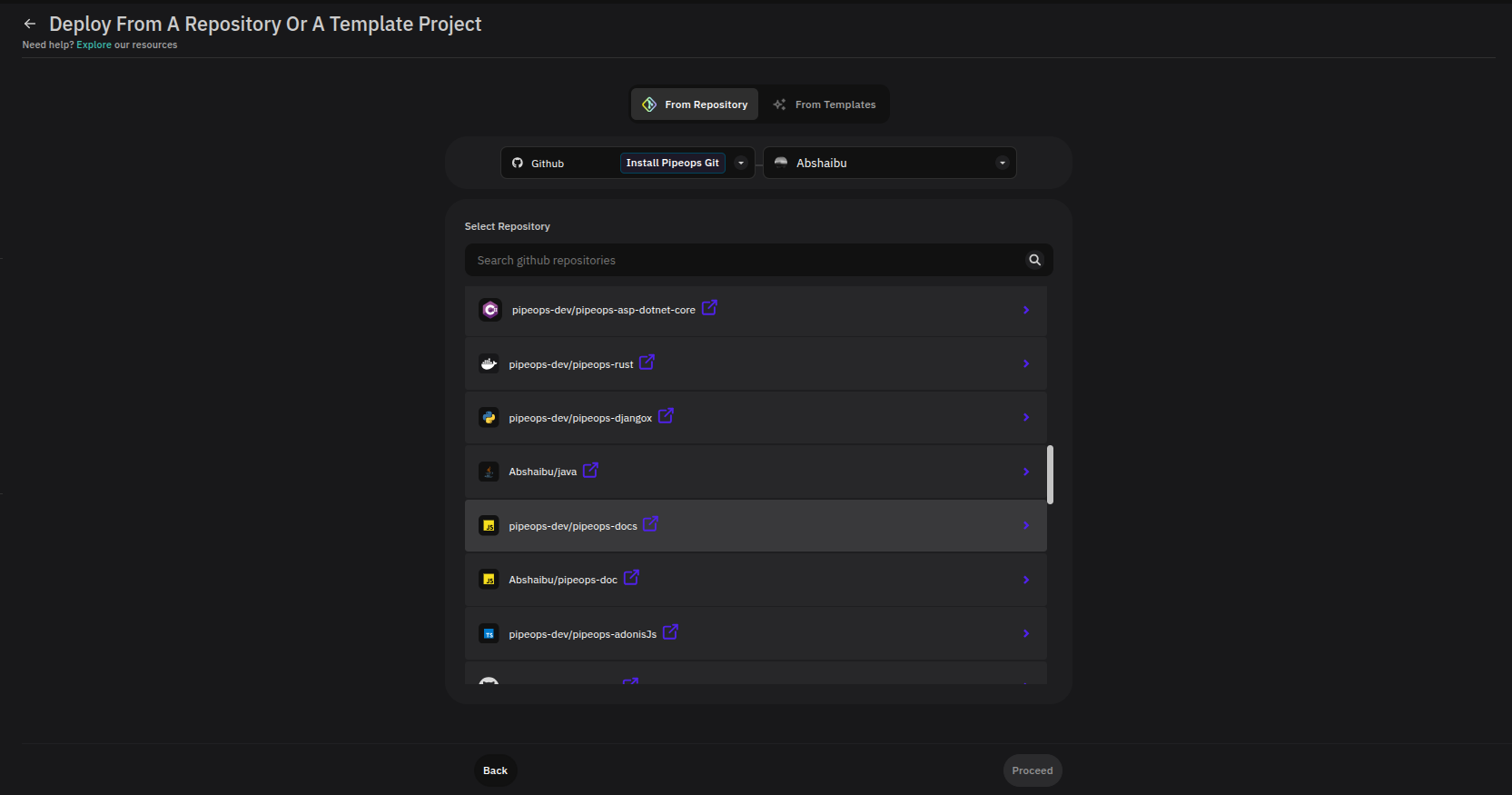Select Abshaibu/pipeops-doc repository name
The image size is (1512, 795).
point(563,580)
